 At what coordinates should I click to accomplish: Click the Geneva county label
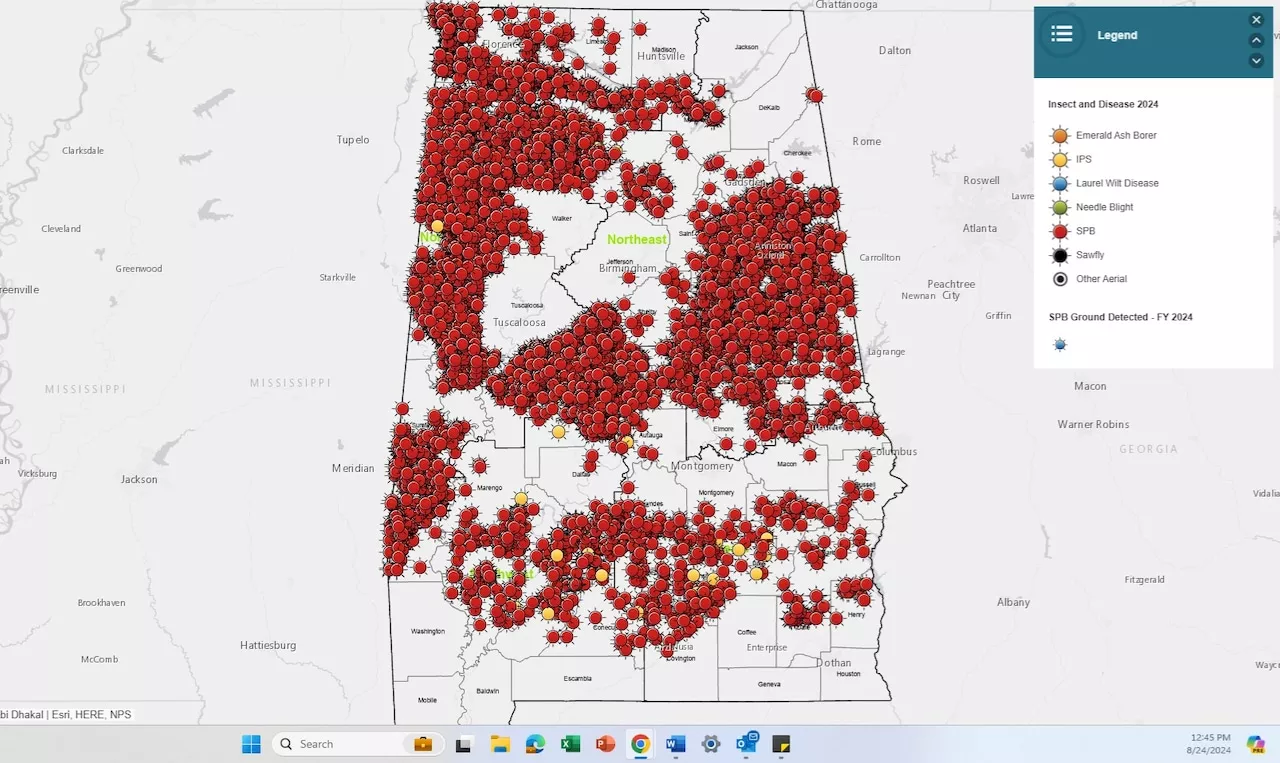coord(769,684)
